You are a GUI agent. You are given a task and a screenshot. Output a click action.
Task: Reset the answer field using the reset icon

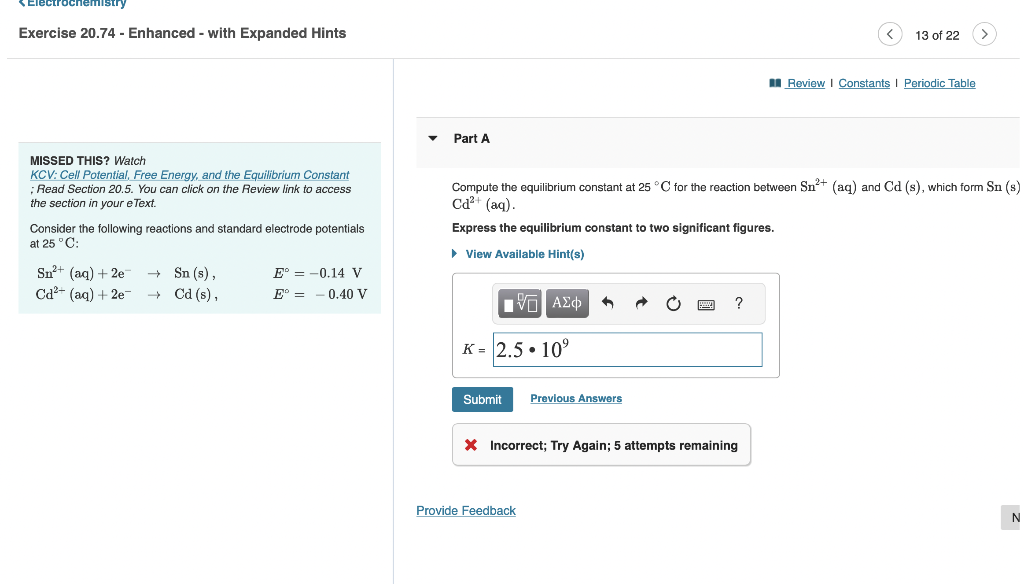(x=672, y=303)
